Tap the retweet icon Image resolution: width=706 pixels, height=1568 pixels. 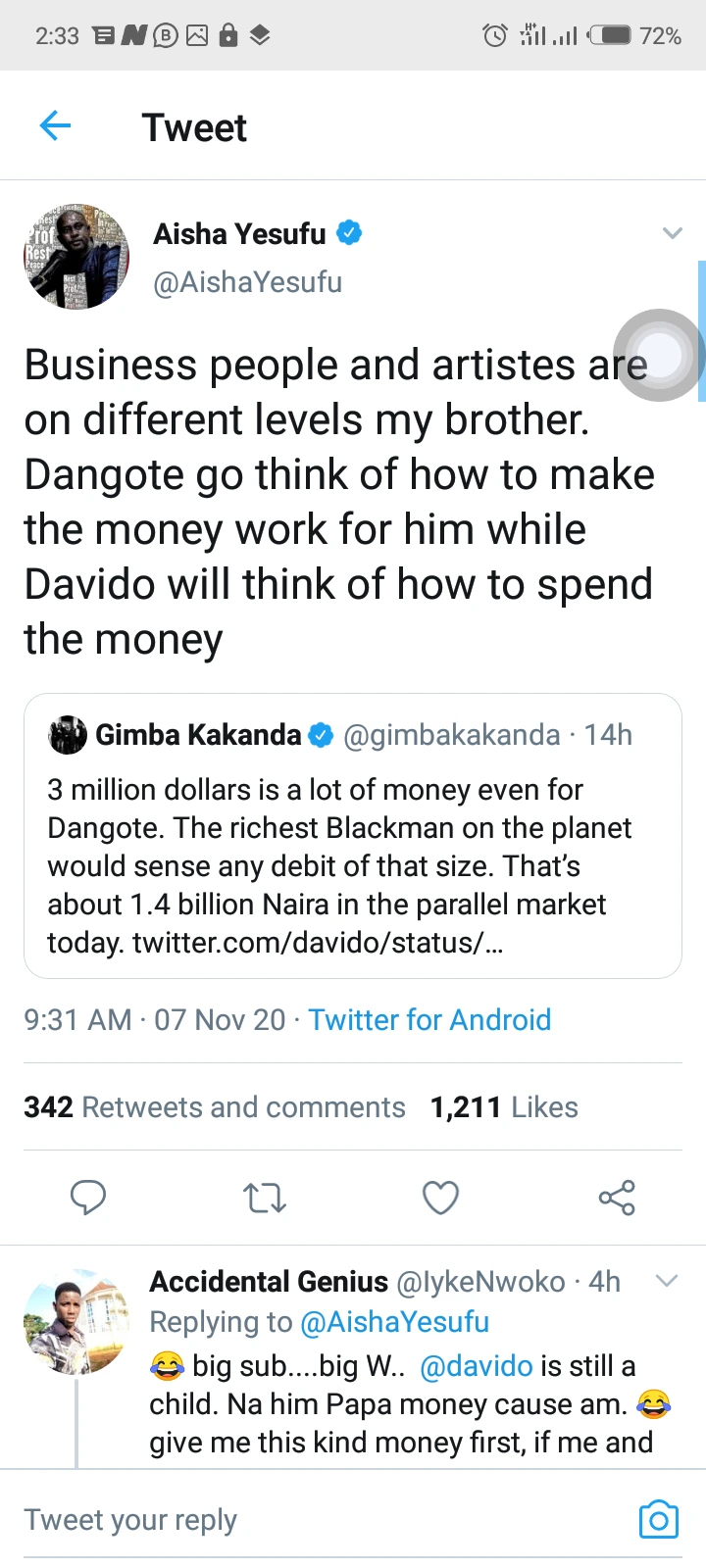[x=264, y=1198]
